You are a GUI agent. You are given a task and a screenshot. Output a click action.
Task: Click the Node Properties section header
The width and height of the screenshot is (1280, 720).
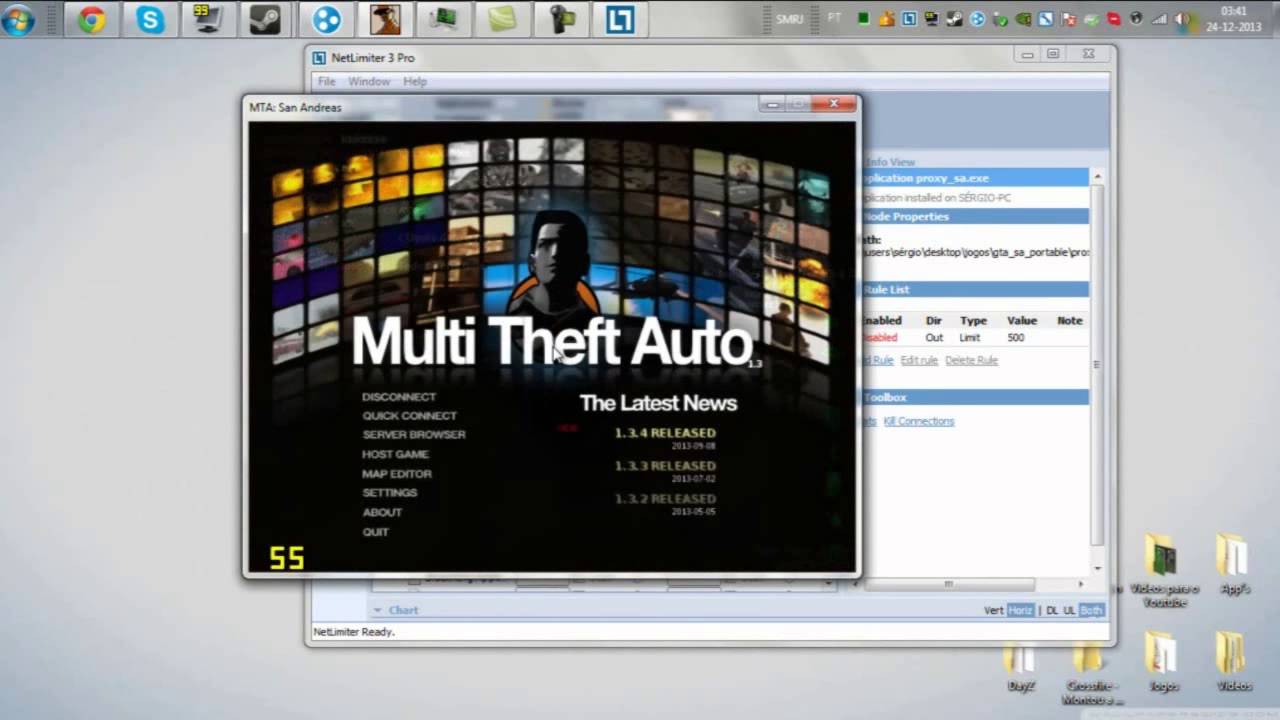[x=975, y=216]
